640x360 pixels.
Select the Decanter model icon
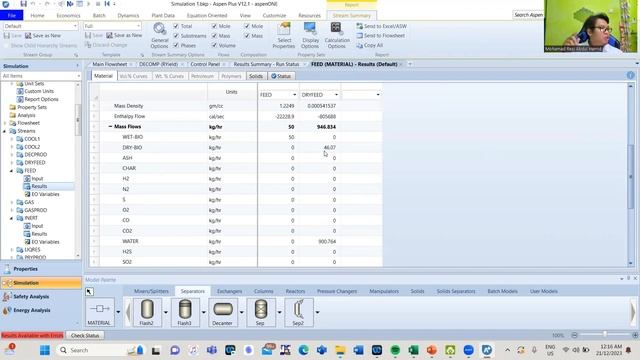(x=222, y=312)
